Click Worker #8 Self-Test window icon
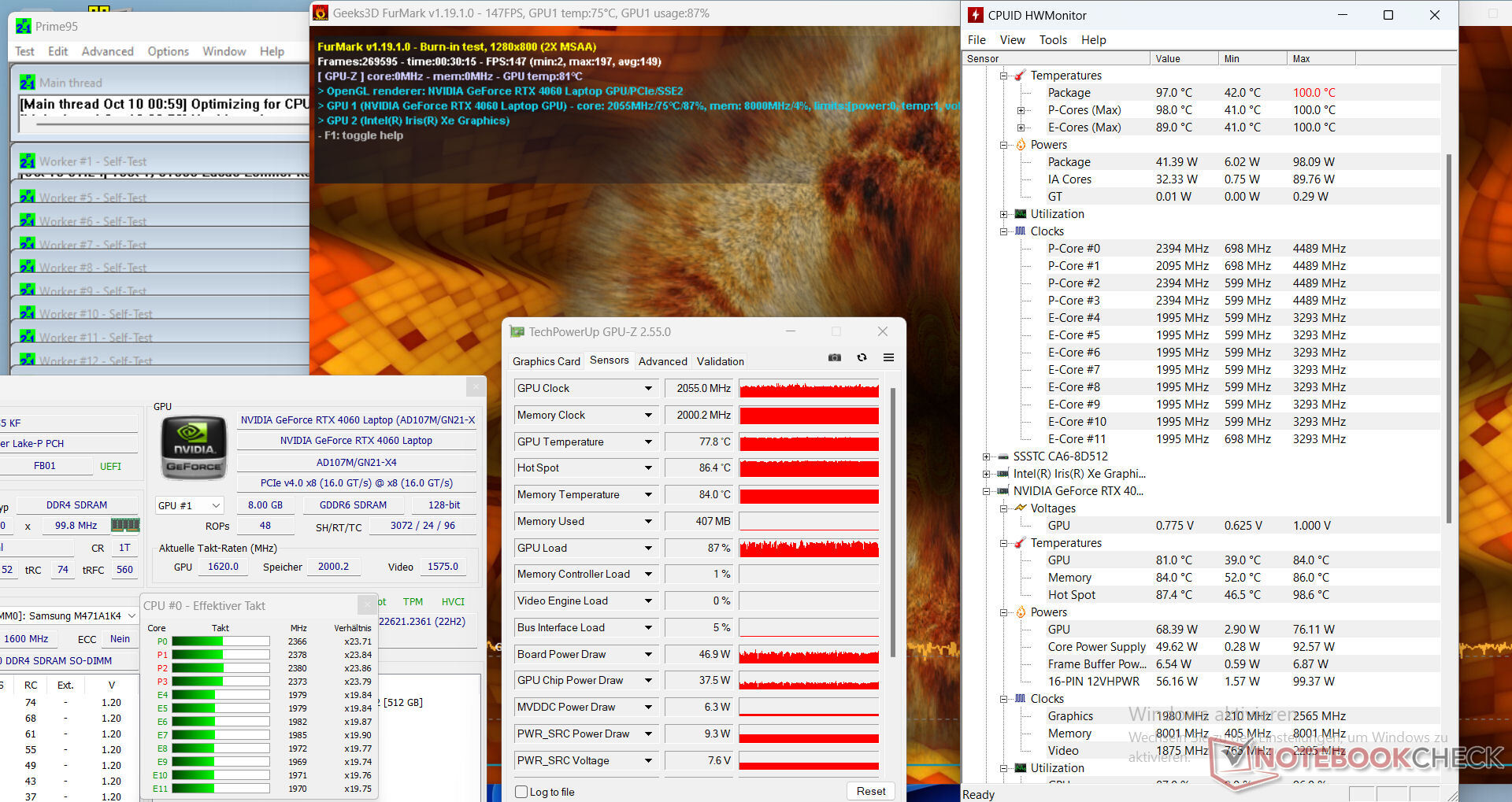 (x=28, y=267)
